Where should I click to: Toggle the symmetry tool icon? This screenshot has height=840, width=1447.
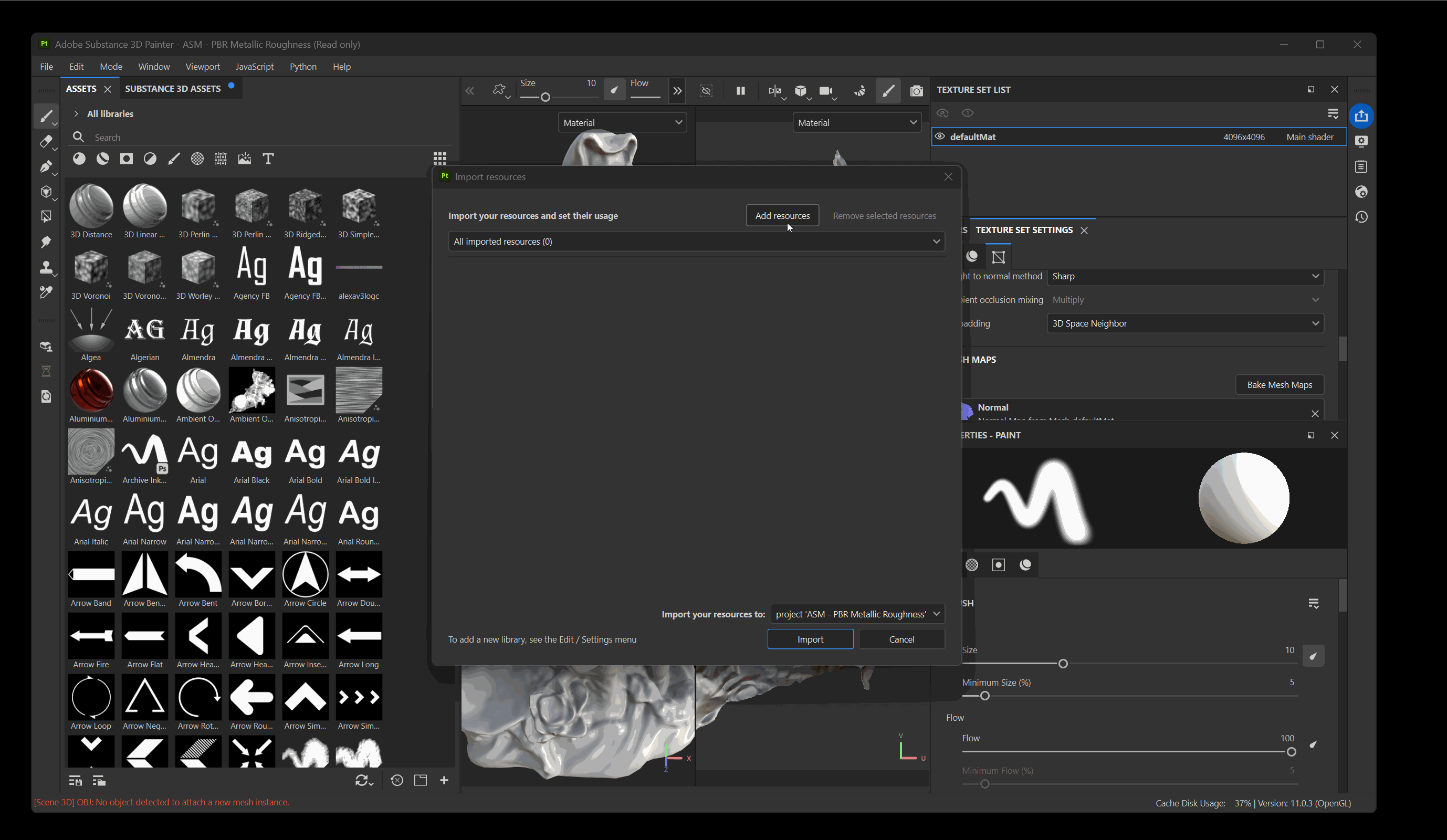point(774,91)
